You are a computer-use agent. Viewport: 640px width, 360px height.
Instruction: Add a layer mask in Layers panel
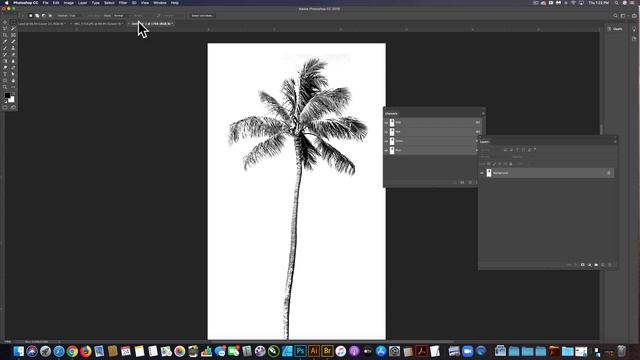click(582, 265)
